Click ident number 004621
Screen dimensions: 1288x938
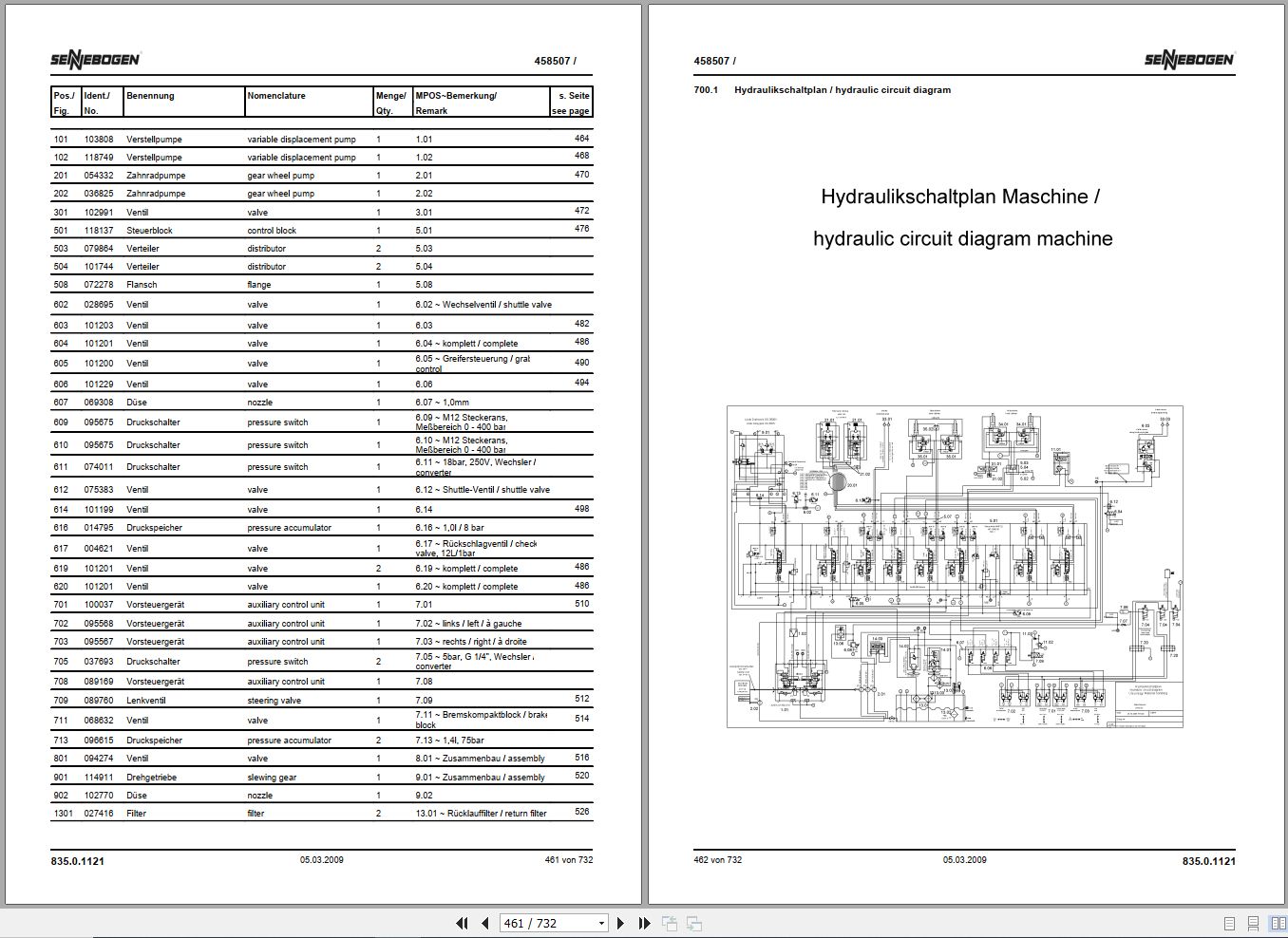click(99, 549)
